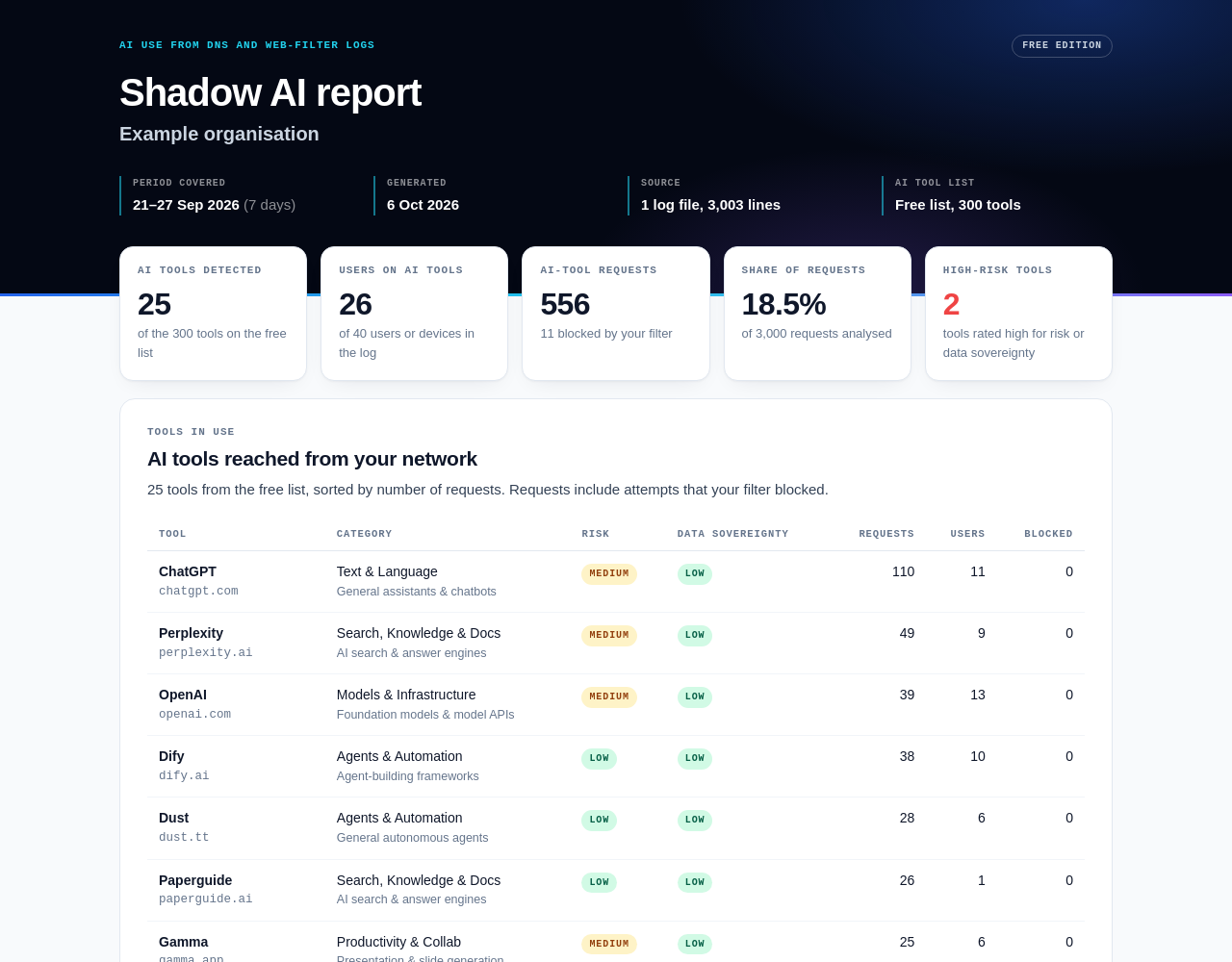The height and width of the screenshot is (962, 1232).
Task: Click 'General autonomous agents' subcategory in Dust row
Action: click(x=412, y=838)
